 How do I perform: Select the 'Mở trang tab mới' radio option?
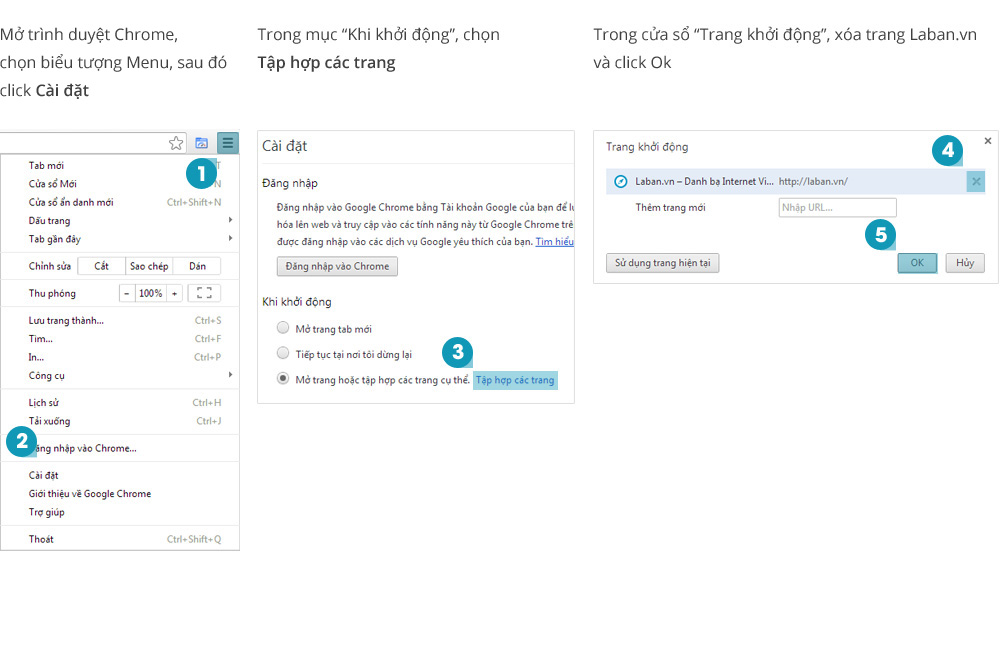click(283, 328)
